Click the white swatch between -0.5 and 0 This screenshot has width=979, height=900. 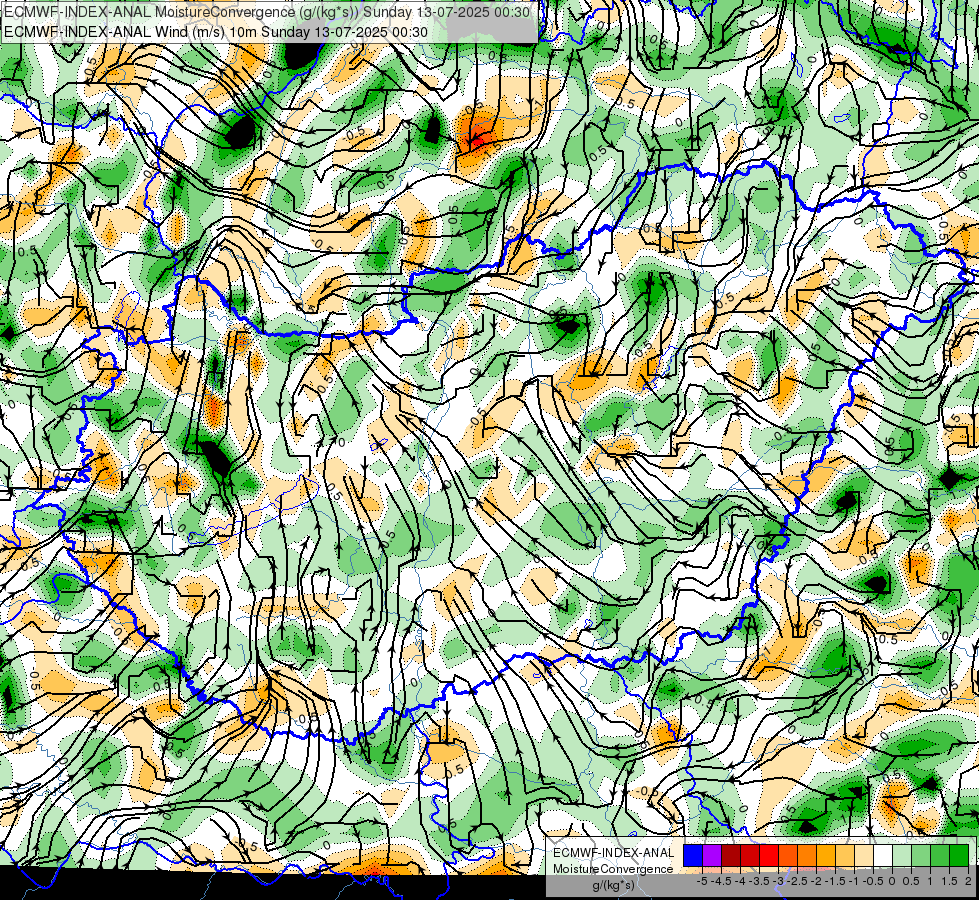click(x=883, y=855)
